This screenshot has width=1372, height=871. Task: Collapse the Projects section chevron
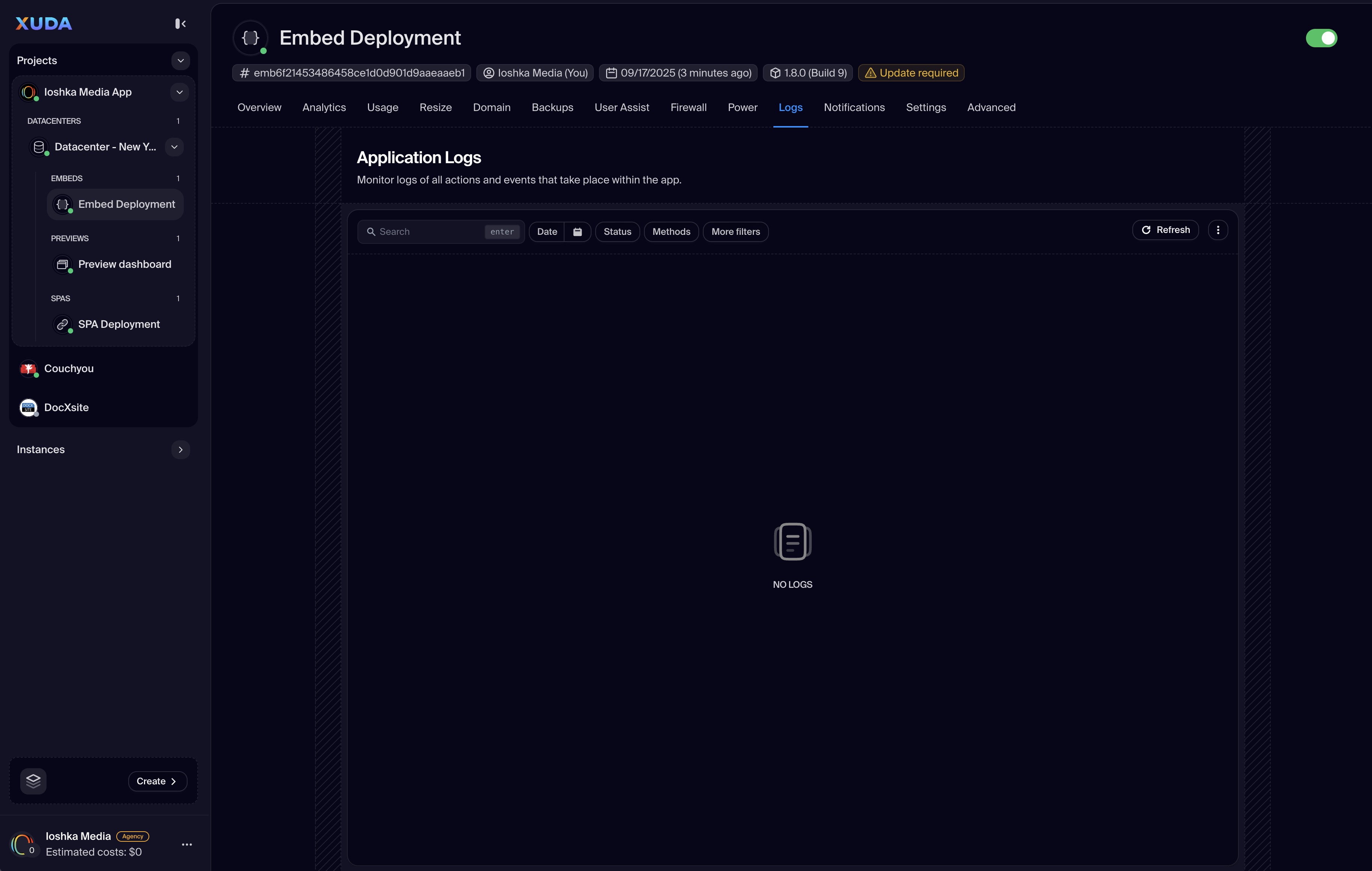pos(180,60)
